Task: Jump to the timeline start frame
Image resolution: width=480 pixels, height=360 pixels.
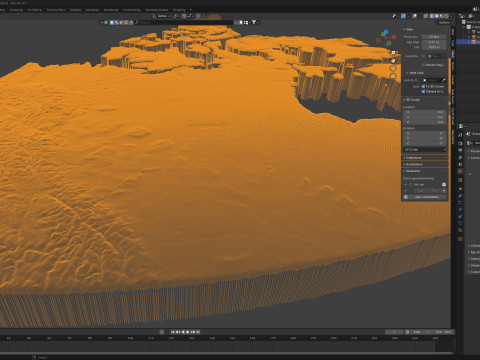Action: pyautogui.click(x=173, y=332)
